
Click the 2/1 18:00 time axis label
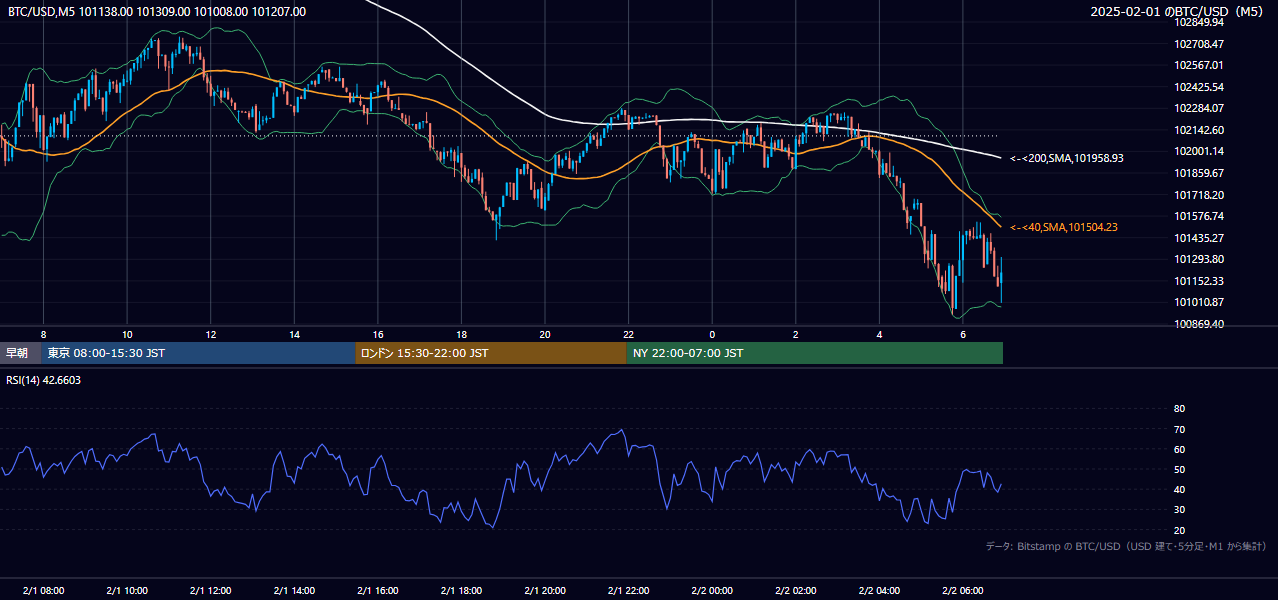click(461, 591)
